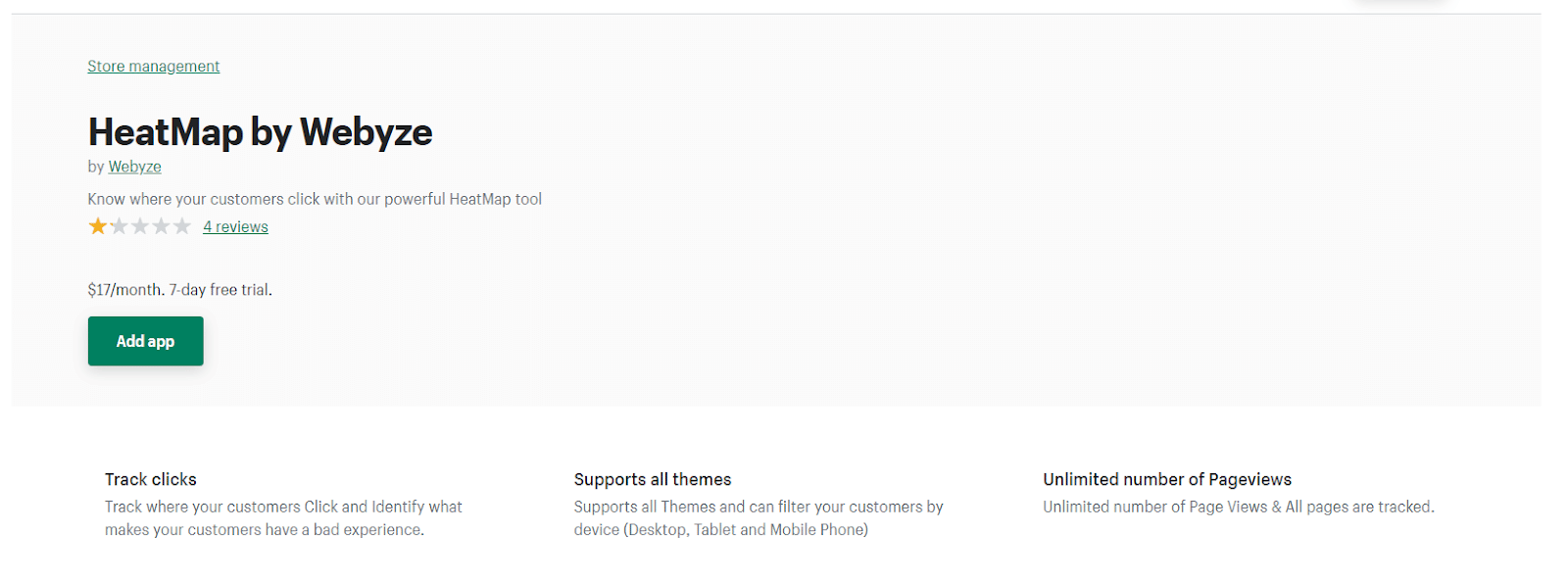Click the last gray star next to reviews
The image size is (1568, 581).
181,225
